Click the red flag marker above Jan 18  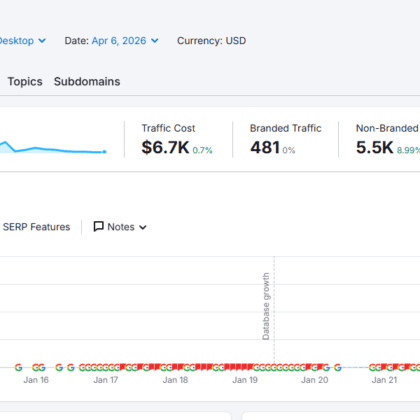click(x=175, y=367)
